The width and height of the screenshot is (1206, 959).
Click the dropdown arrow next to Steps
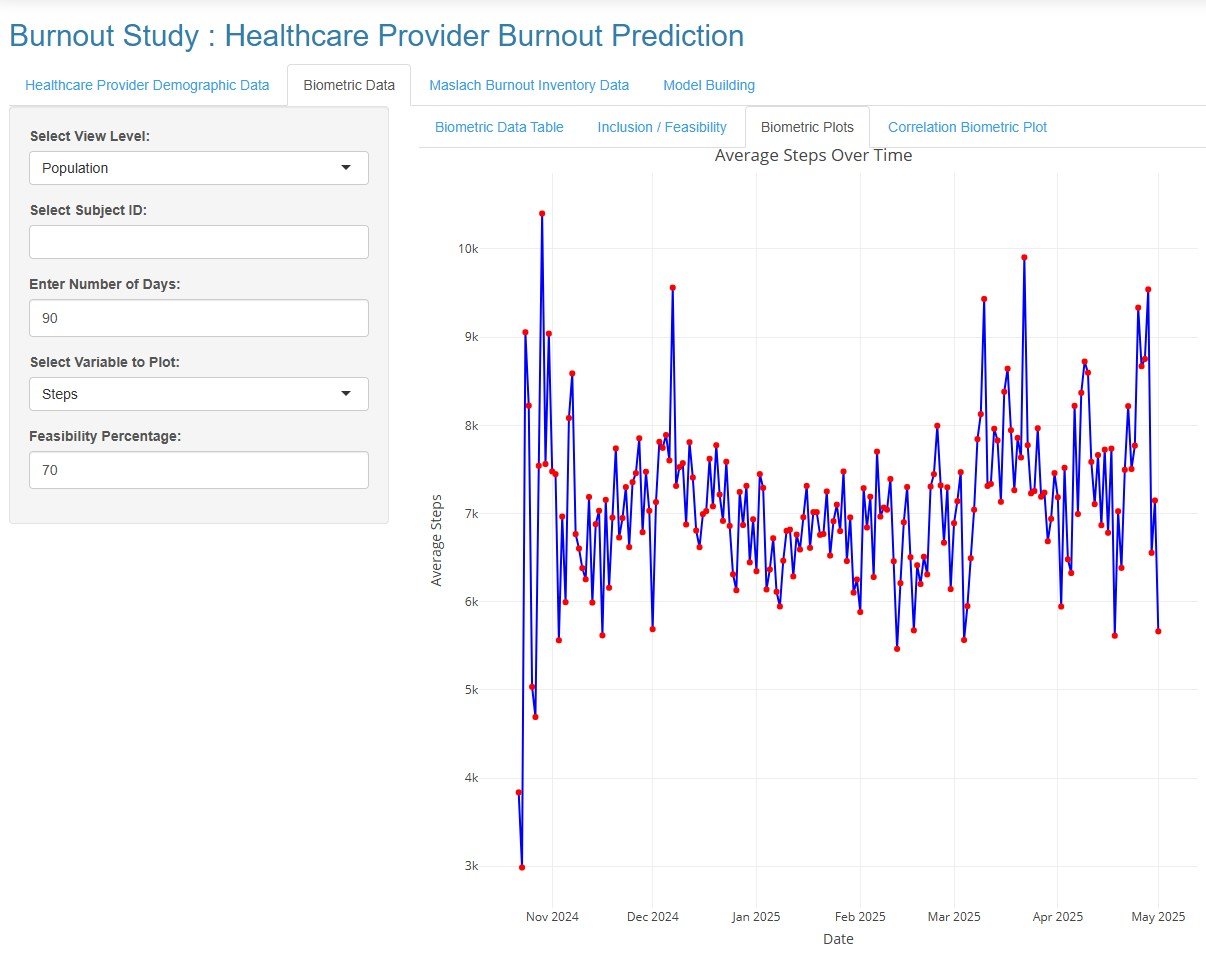pyautogui.click(x=346, y=394)
